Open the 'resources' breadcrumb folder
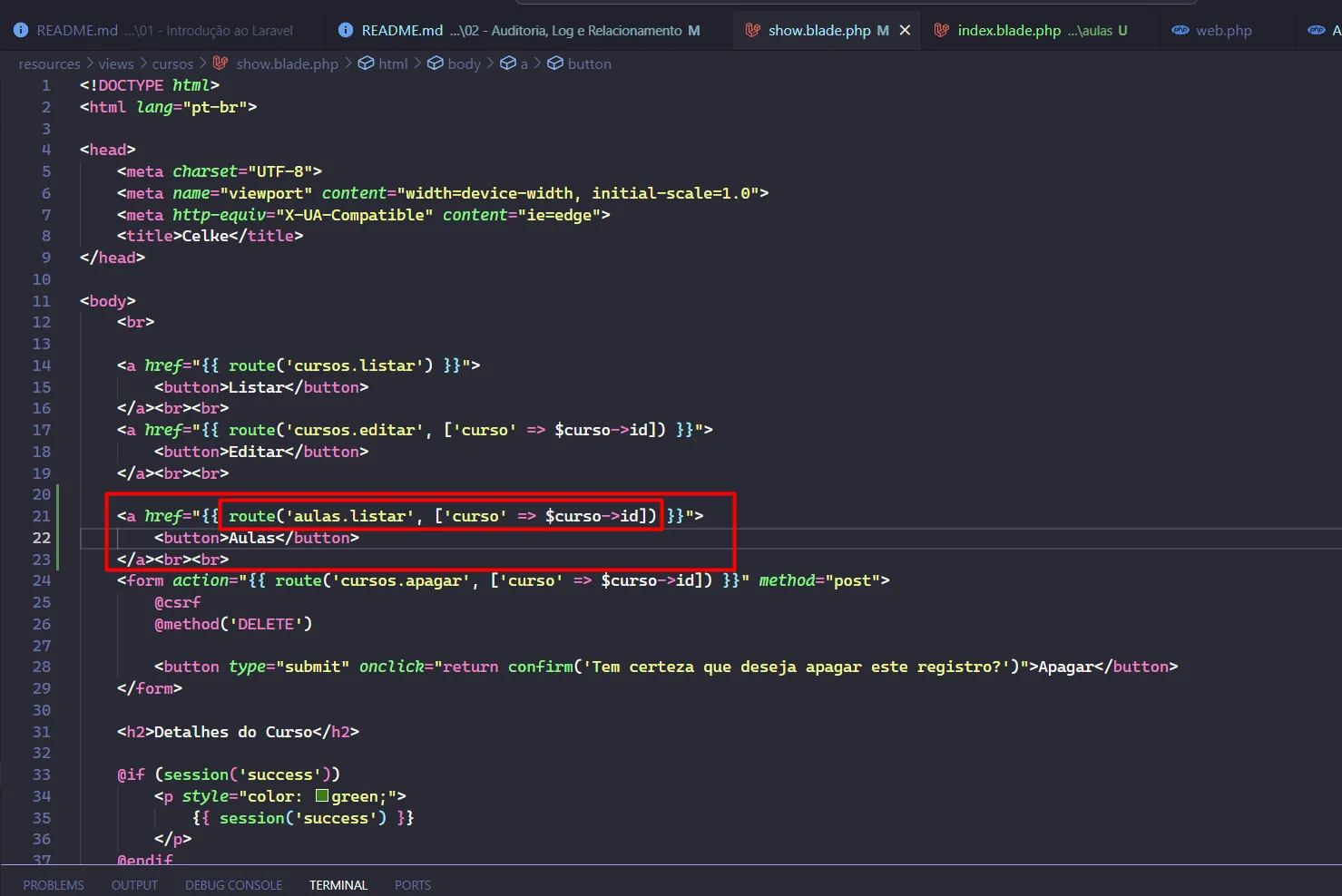 [x=49, y=63]
